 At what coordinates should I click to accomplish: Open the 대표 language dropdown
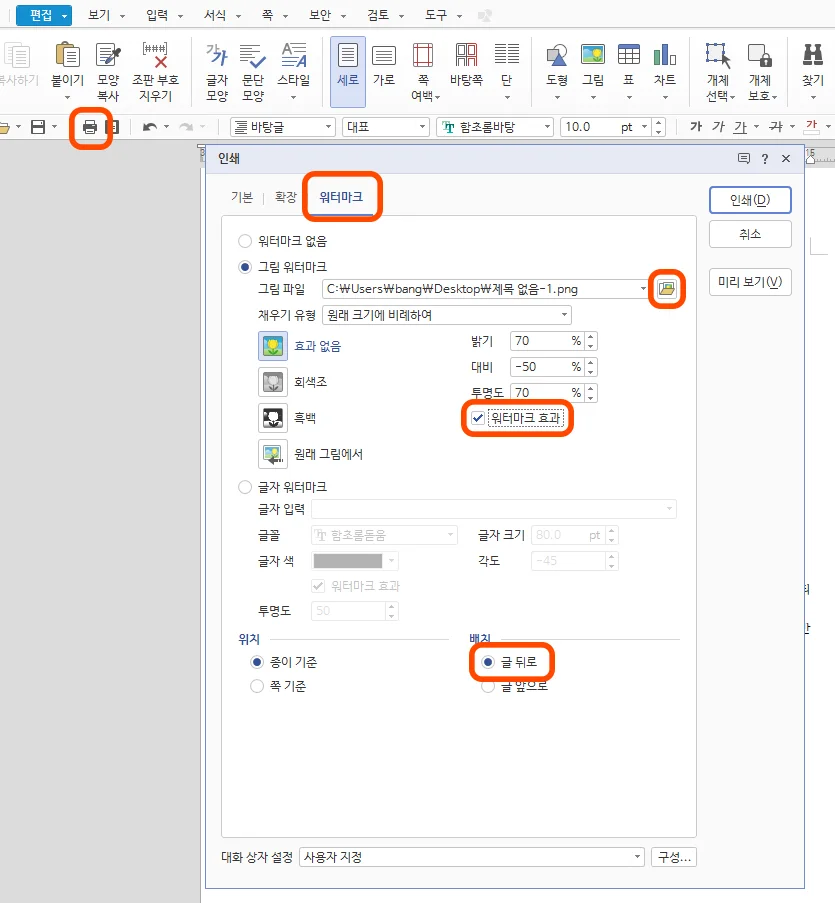click(422, 127)
